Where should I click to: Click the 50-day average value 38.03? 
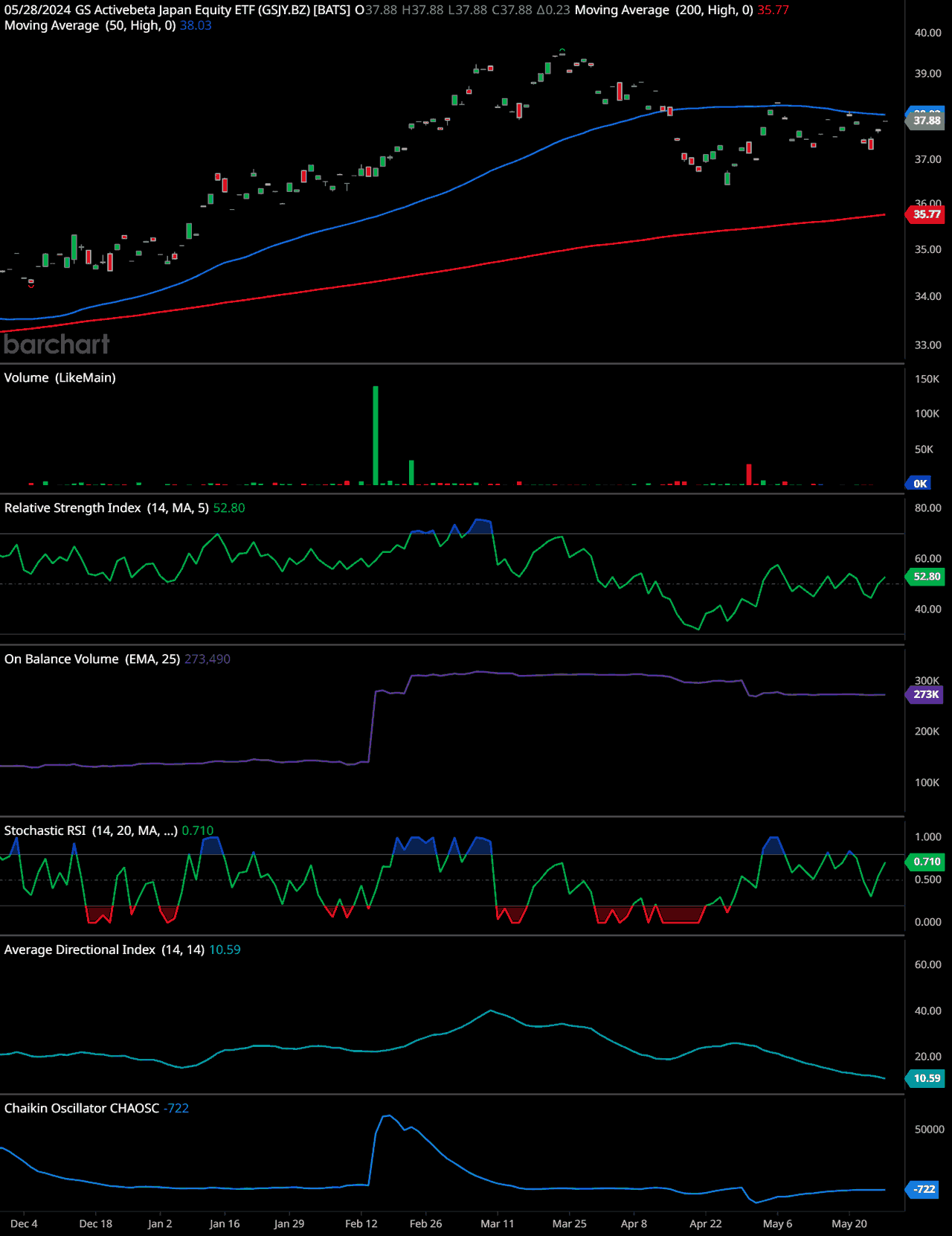click(x=196, y=25)
